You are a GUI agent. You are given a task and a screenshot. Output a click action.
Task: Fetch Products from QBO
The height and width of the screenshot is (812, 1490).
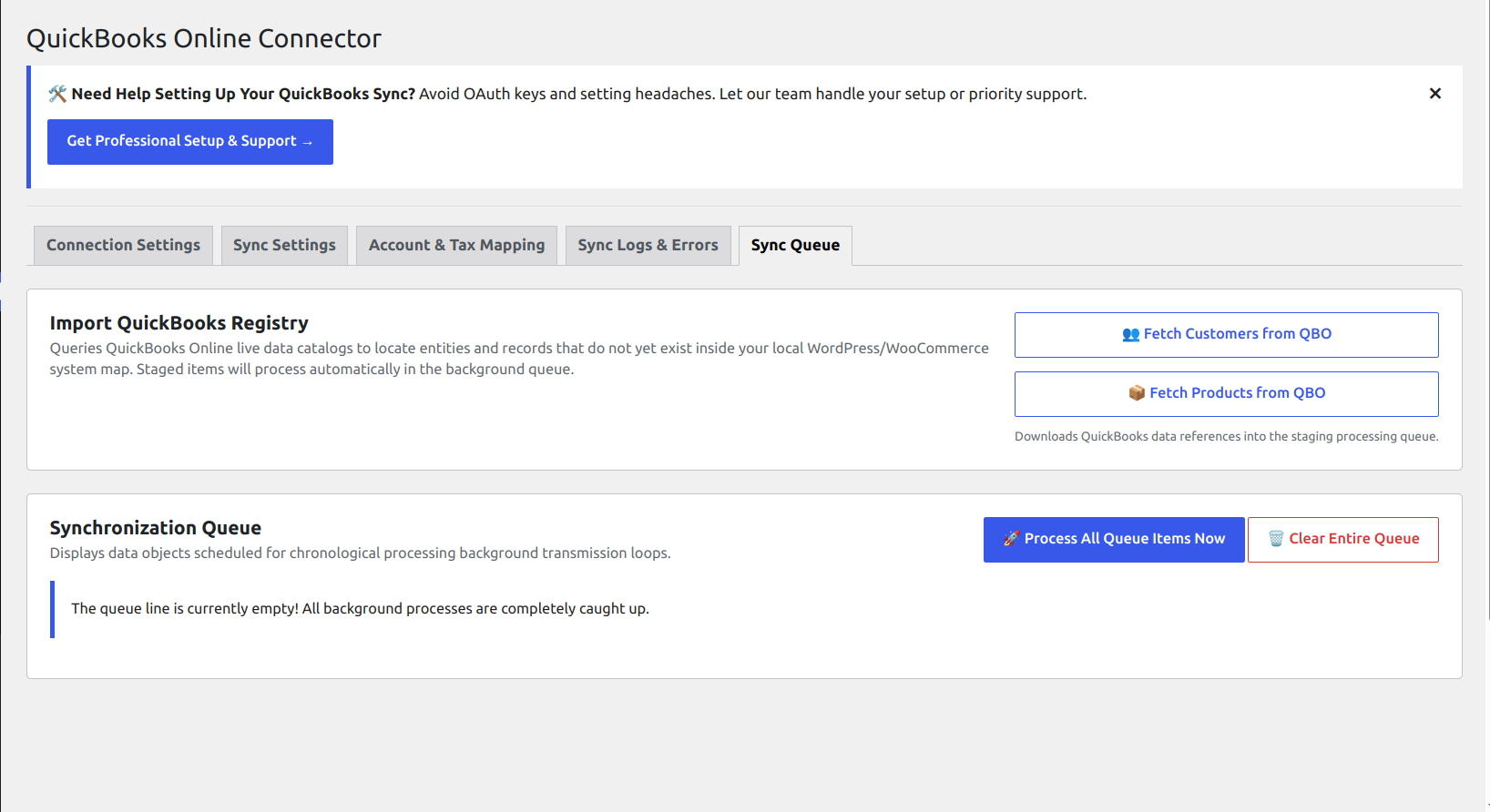coord(1226,394)
